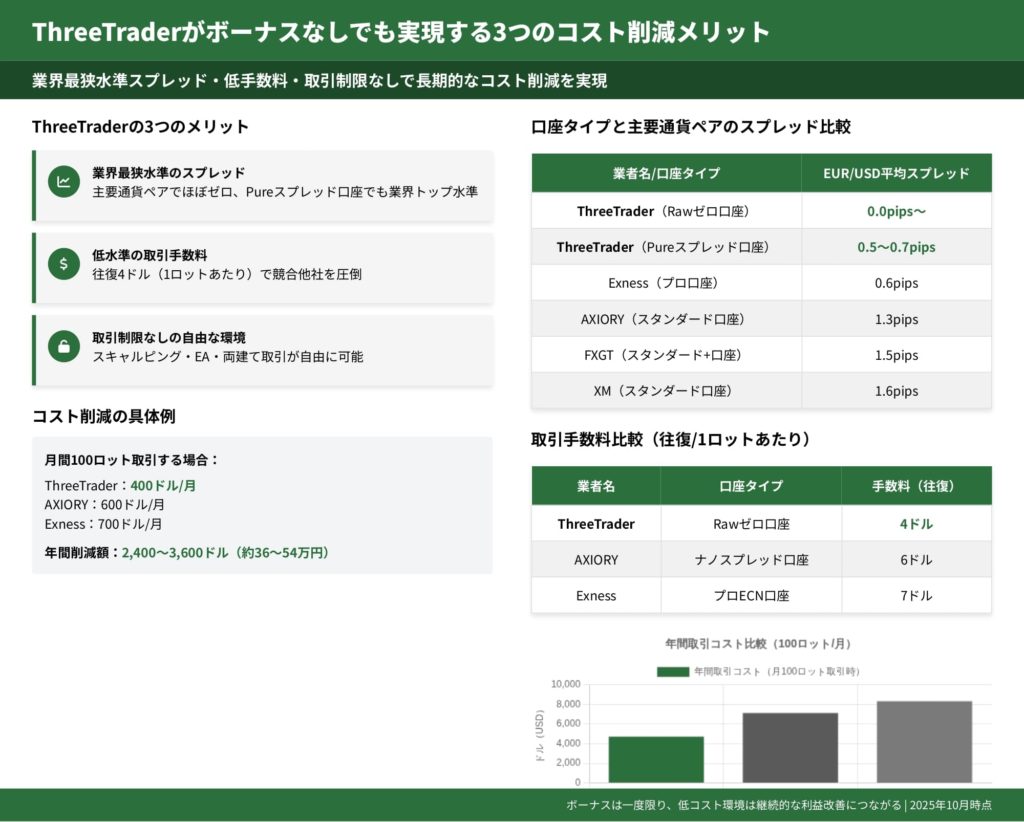Click the Exness（プロ口座） row label
The image size is (1024, 822).
pos(666,283)
